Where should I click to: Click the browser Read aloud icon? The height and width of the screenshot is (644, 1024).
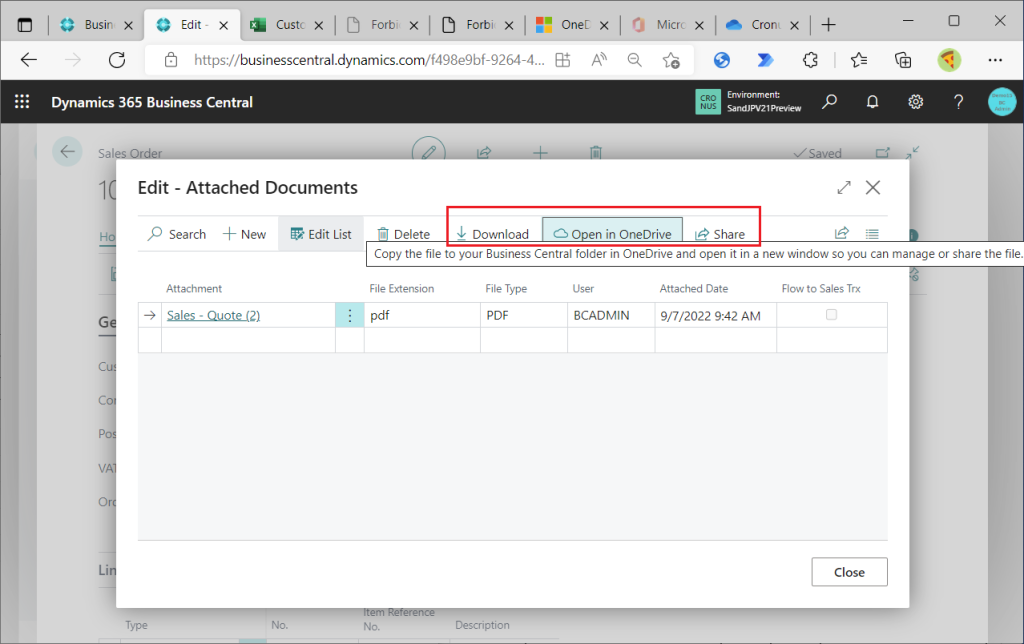tap(599, 60)
